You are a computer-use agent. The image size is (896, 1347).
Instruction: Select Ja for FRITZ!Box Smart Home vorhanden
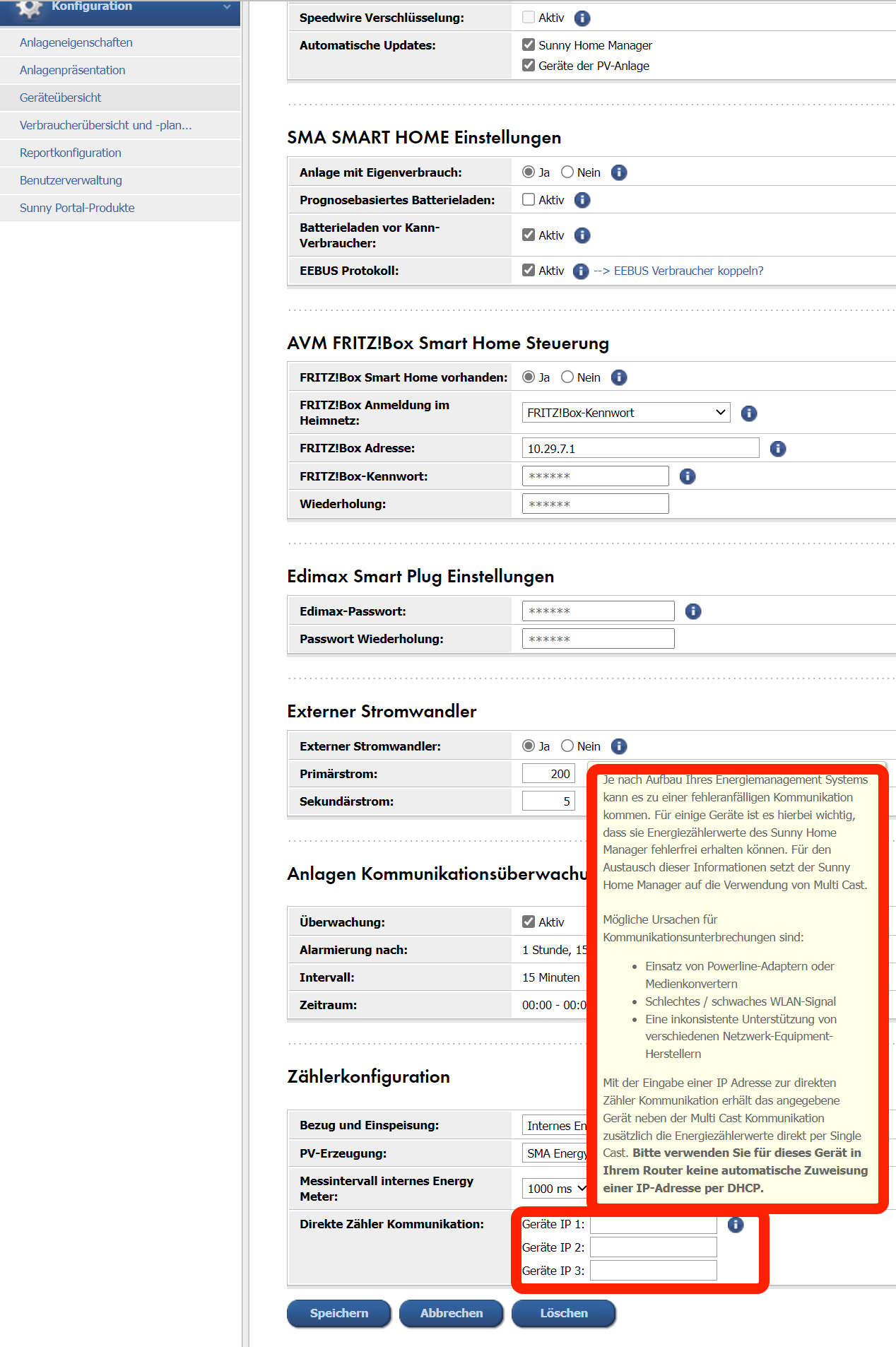(x=529, y=377)
